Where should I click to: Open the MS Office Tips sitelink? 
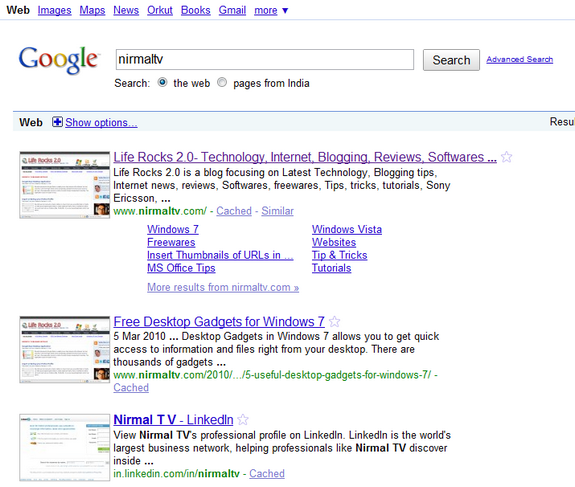[181, 268]
